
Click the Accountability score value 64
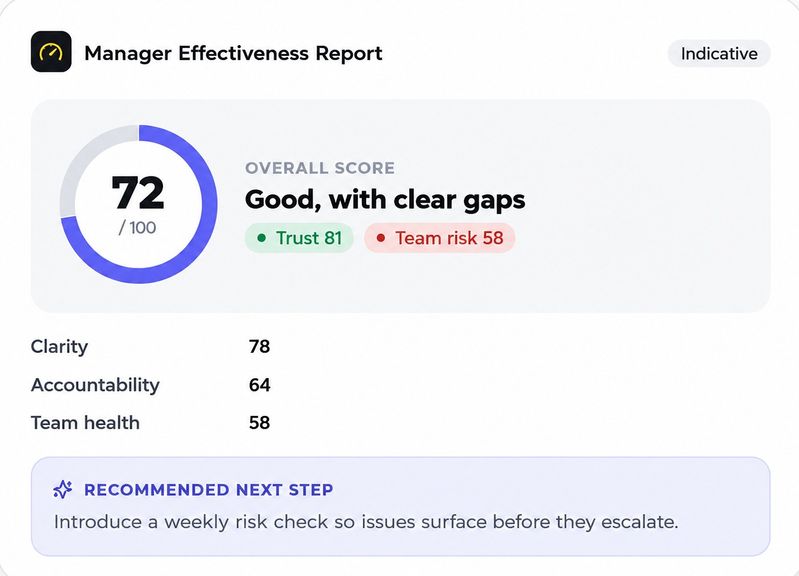coord(259,385)
